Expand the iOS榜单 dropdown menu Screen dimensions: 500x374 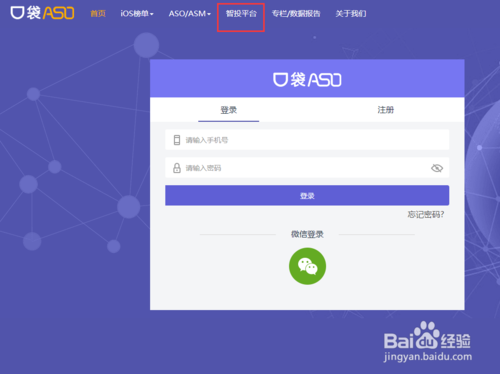click(x=137, y=14)
